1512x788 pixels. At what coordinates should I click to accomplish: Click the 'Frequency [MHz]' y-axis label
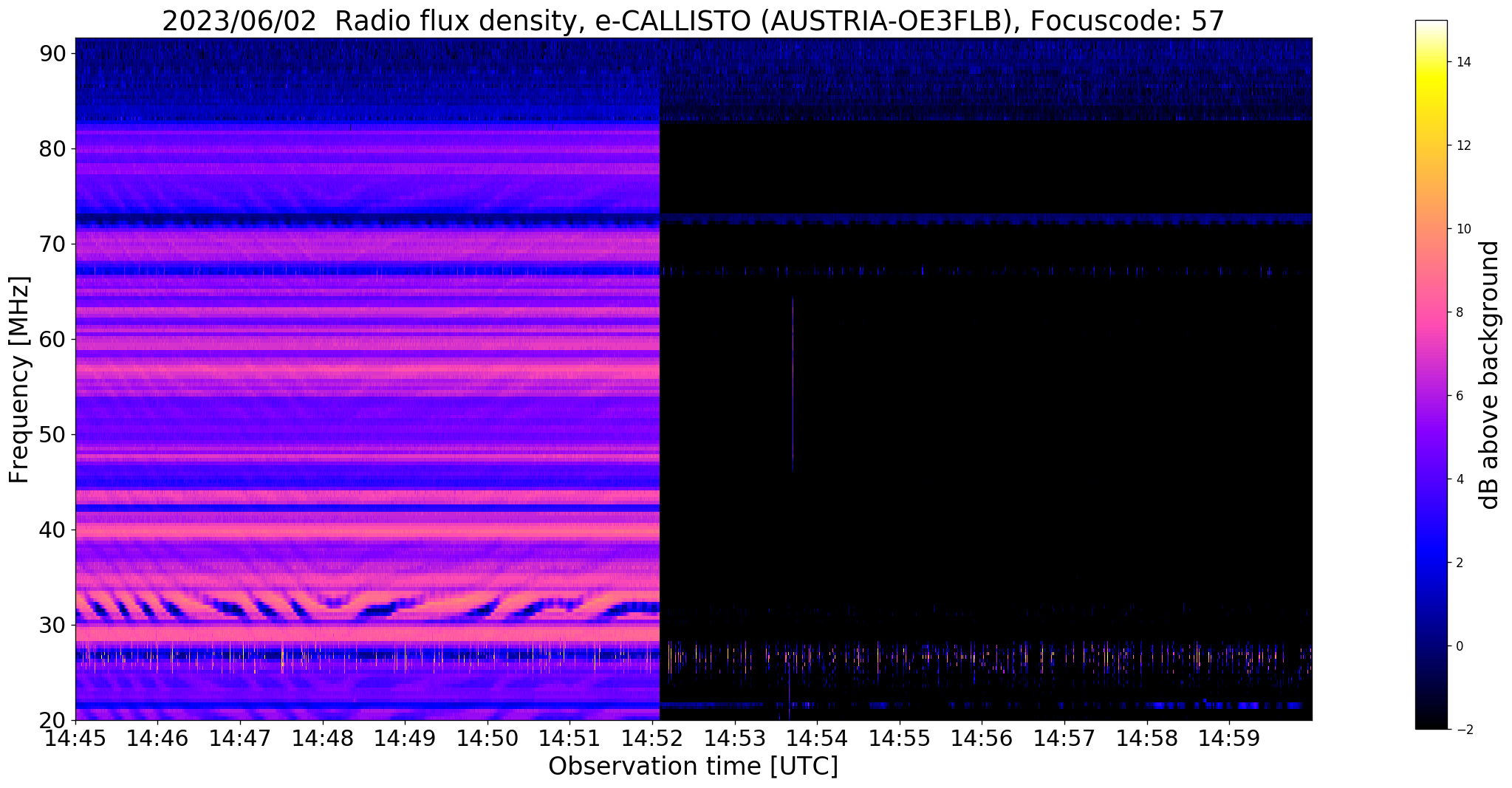coord(19,380)
